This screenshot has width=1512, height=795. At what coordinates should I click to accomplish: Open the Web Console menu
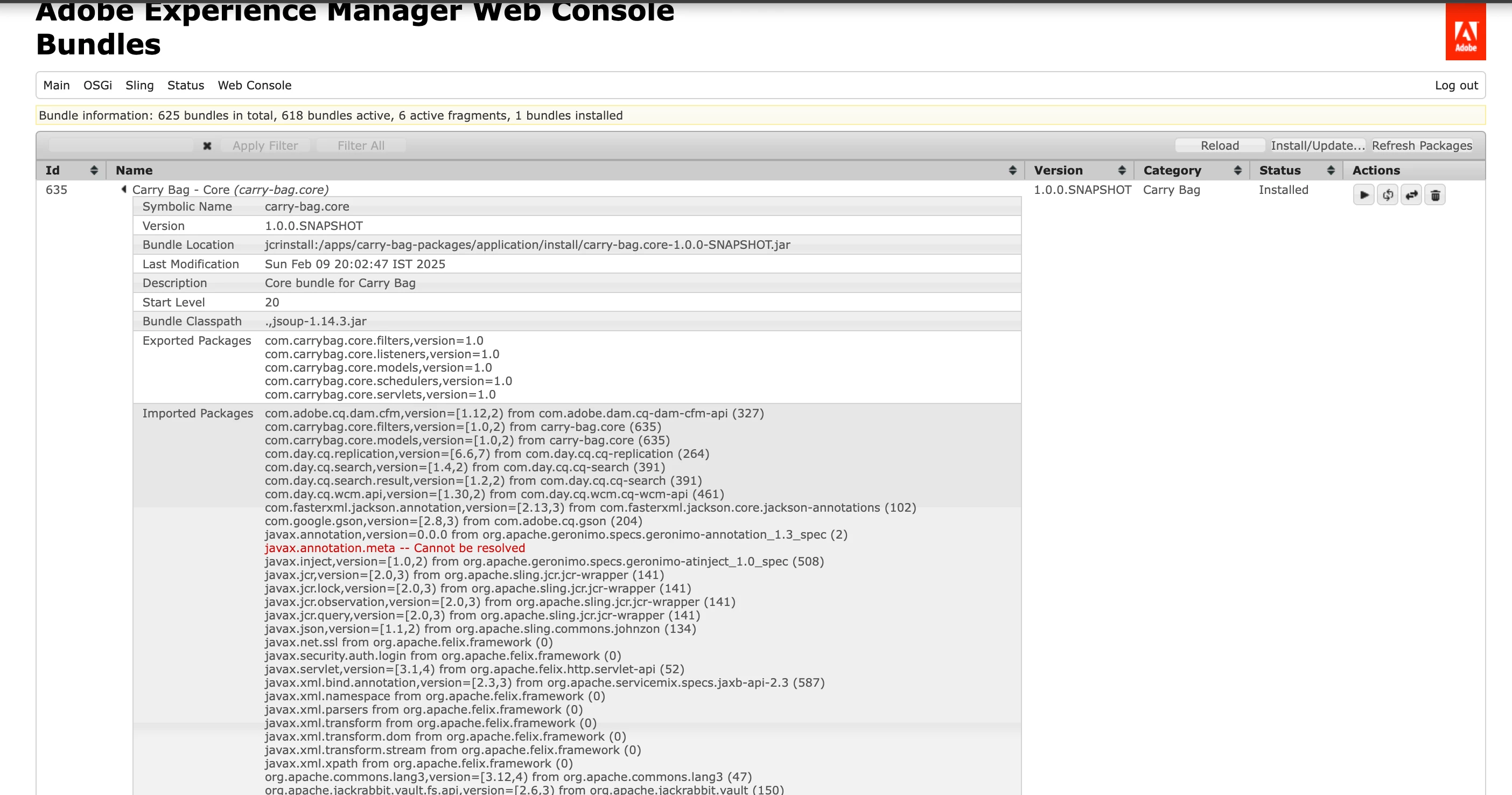tap(254, 85)
